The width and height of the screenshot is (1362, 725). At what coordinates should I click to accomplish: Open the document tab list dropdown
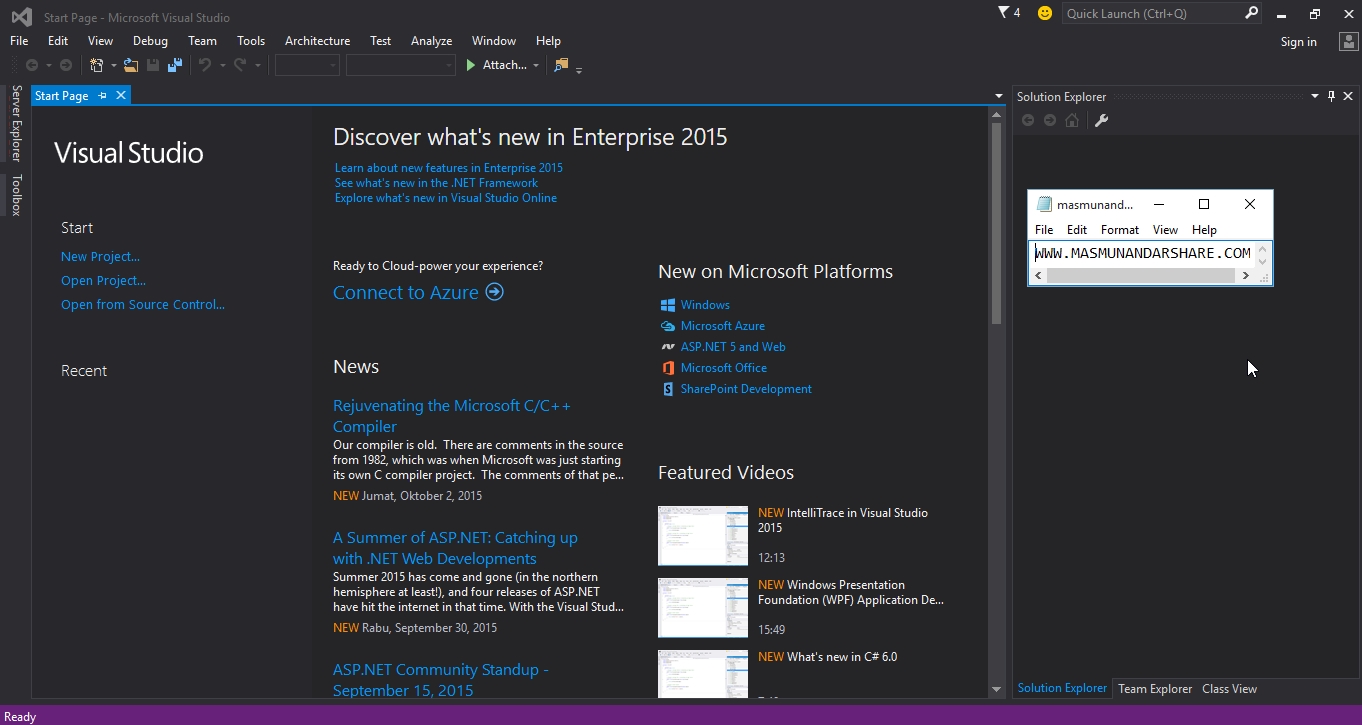[x=998, y=96]
